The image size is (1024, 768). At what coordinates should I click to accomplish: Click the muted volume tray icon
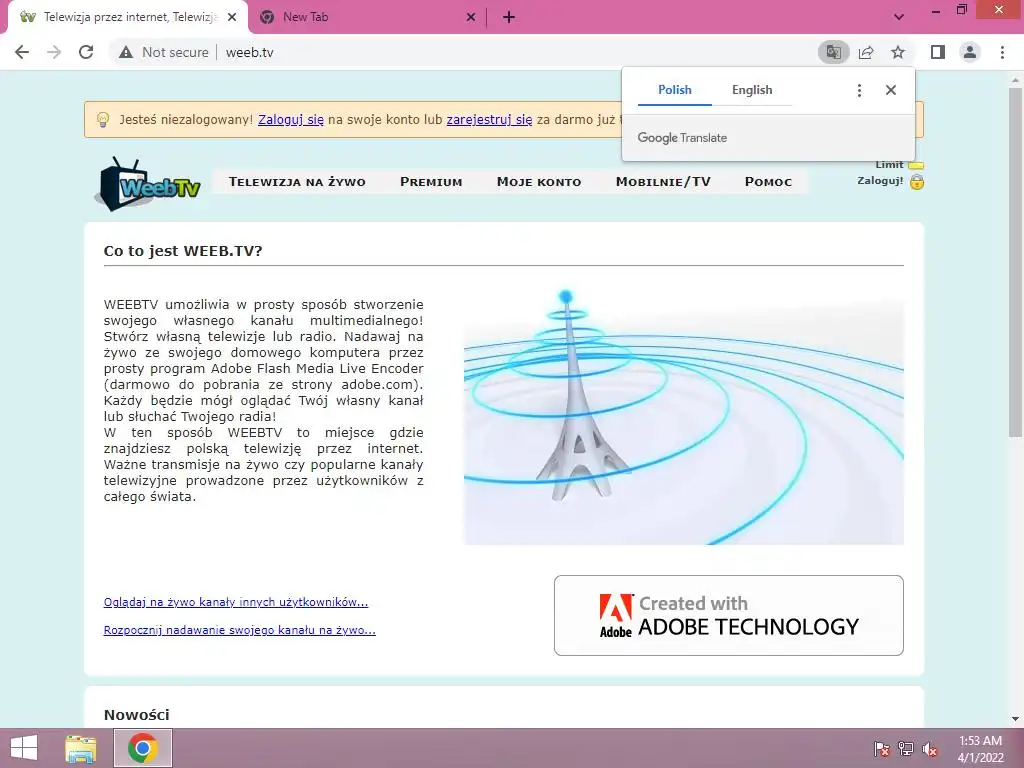[x=930, y=748]
